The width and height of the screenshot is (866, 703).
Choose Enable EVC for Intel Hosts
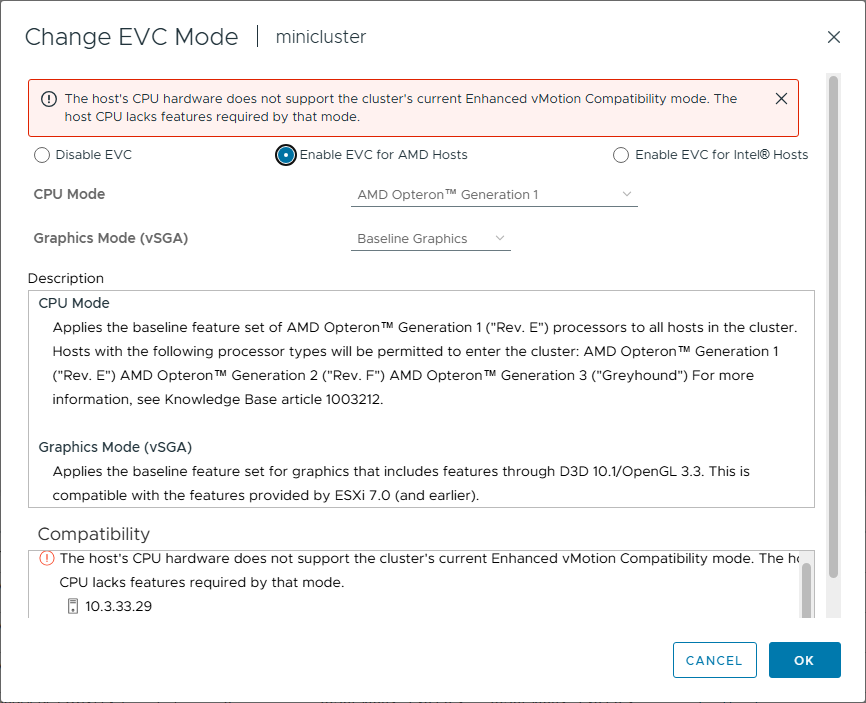coord(621,155)
